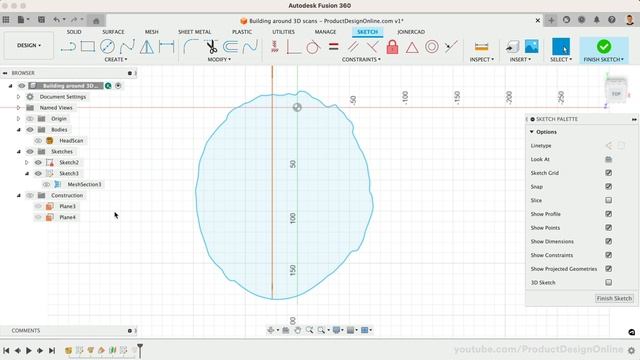This screenshot has height=360, width=640.
Task: Click the Measure ruler icon
Action: click(x=482, y=47)
